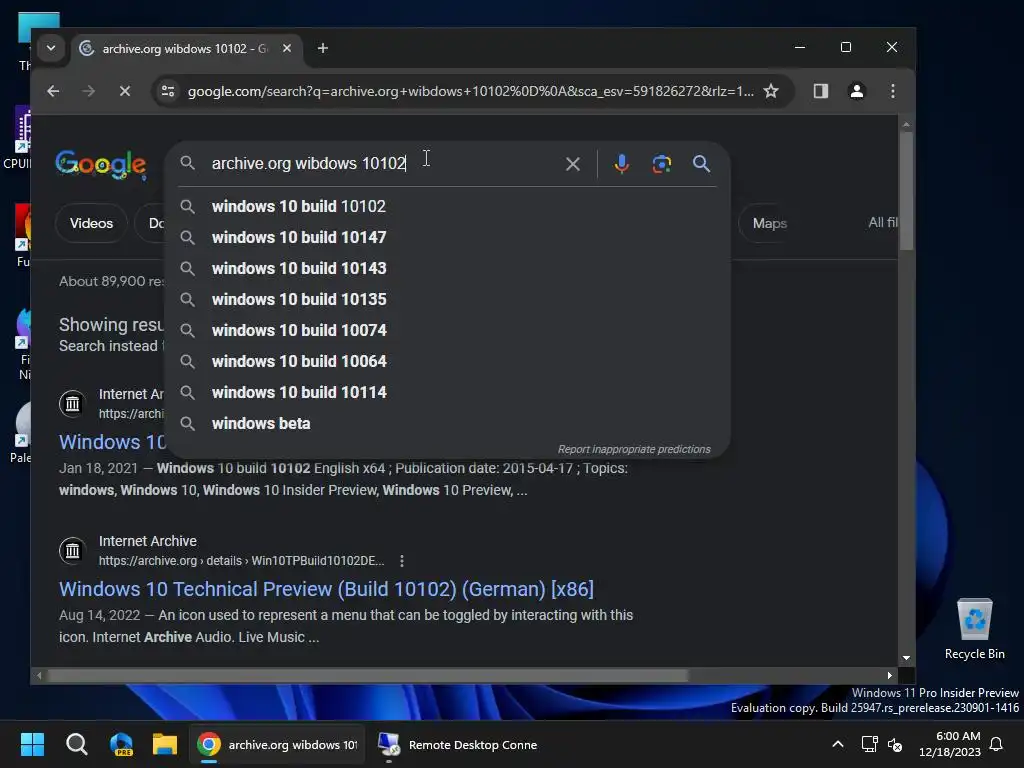Open Chrome three-dot menu
The image size is (1024, 768).
(893, 91)
